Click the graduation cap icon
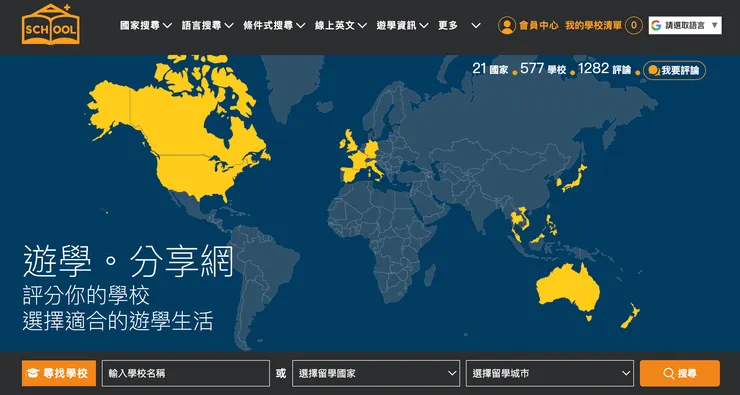 [33, 374]
